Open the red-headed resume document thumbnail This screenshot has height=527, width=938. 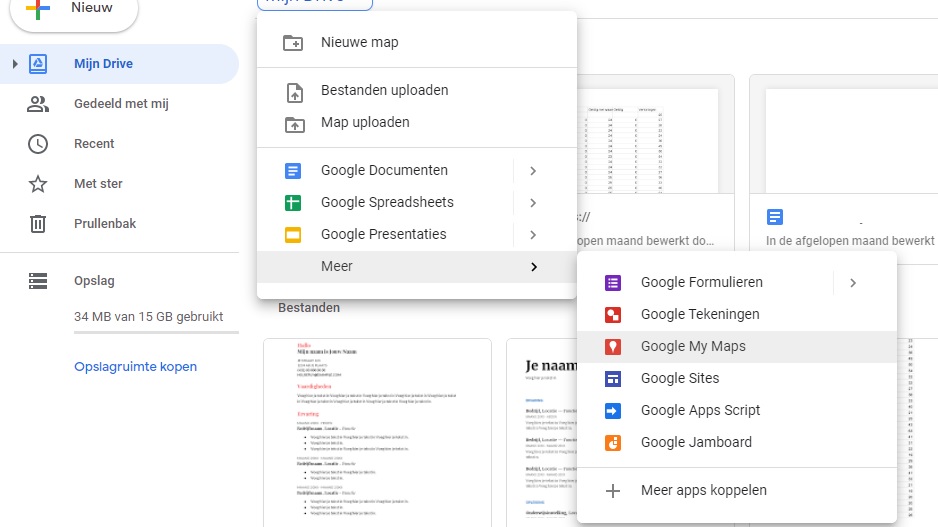click(377, 432)
